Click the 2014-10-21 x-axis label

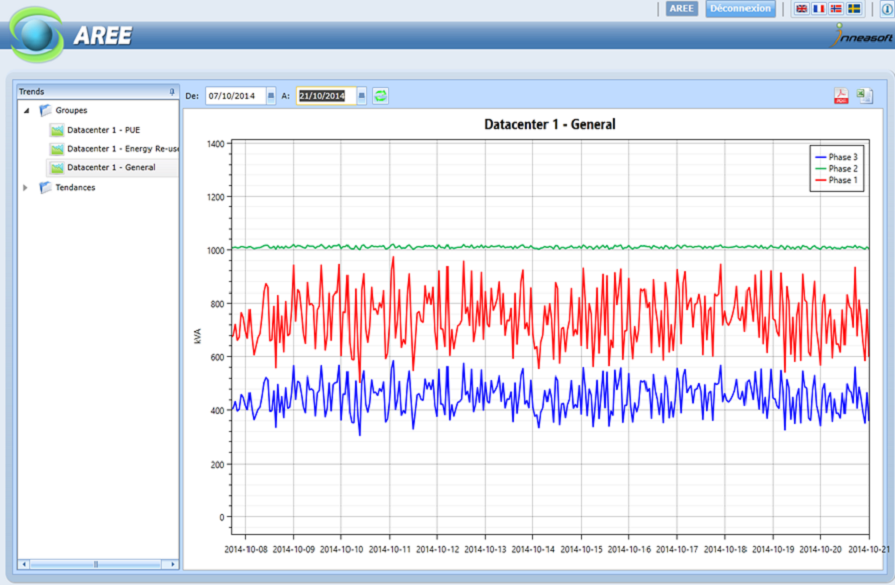[x=869, y=550]
